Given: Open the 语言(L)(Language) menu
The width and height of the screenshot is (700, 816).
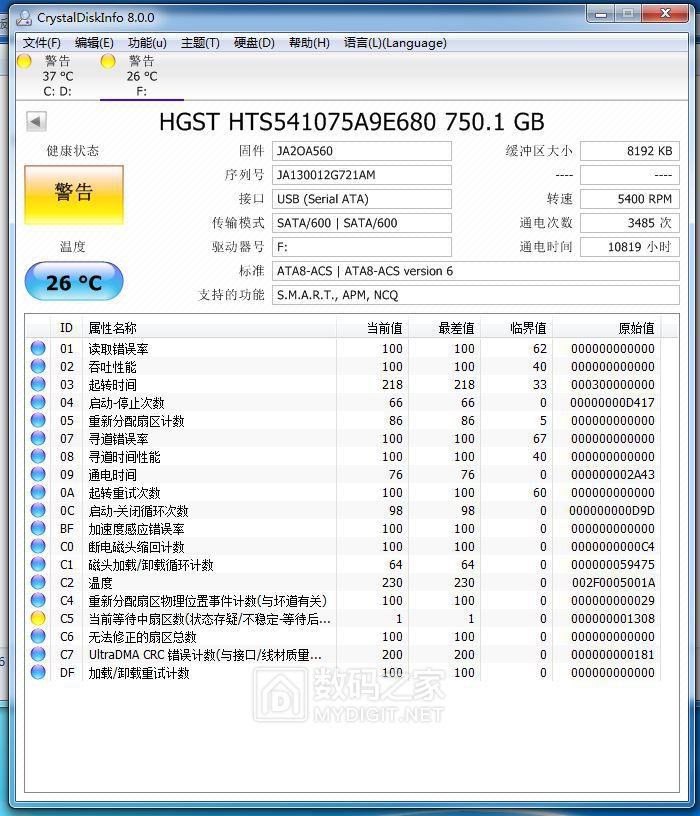Looking at the screenshot, I should click(395, 43).
